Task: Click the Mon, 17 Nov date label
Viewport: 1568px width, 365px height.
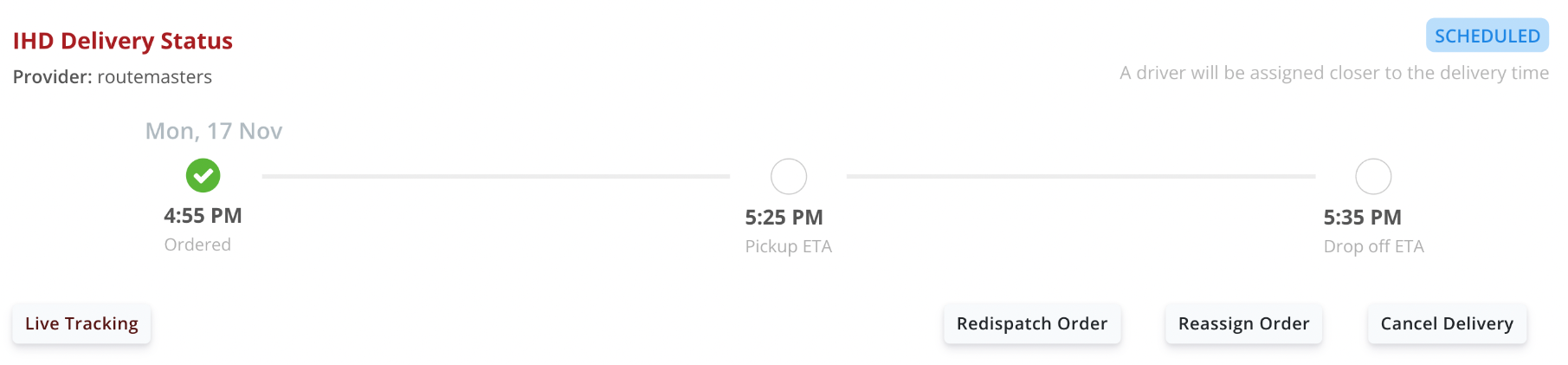Action: [213, 131]
